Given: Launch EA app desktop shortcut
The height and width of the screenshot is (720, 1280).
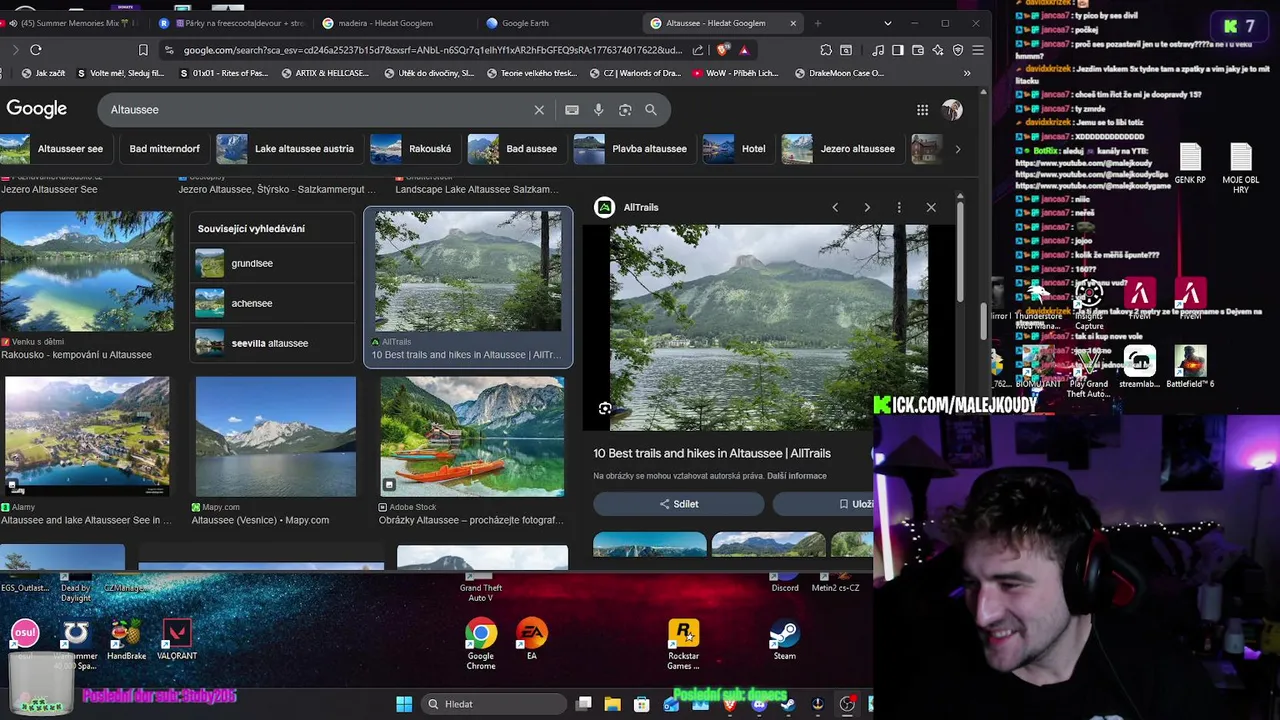Looking at the screenshot, I should coord(532,640).
